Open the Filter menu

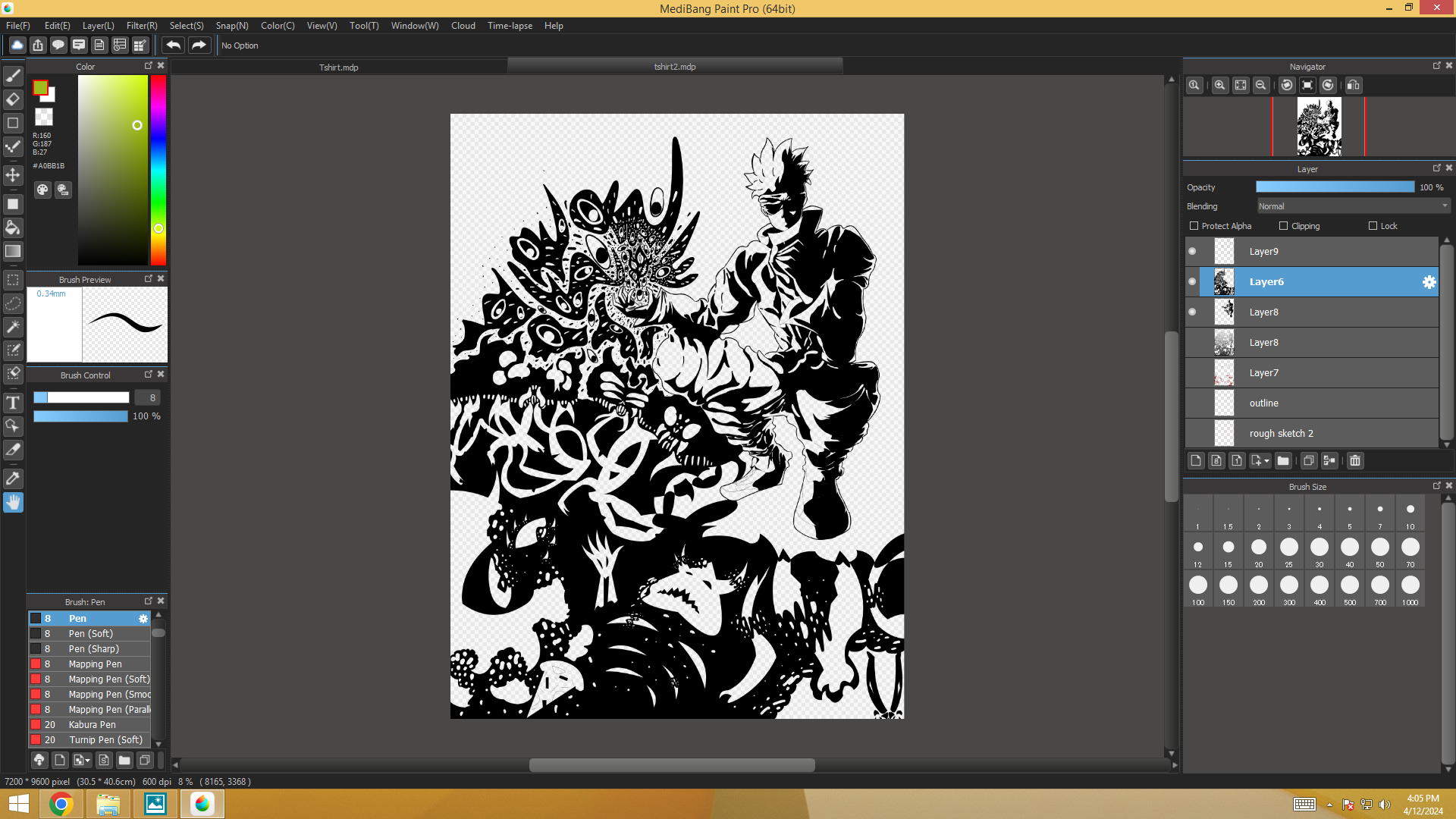click(x=142, y=26)
